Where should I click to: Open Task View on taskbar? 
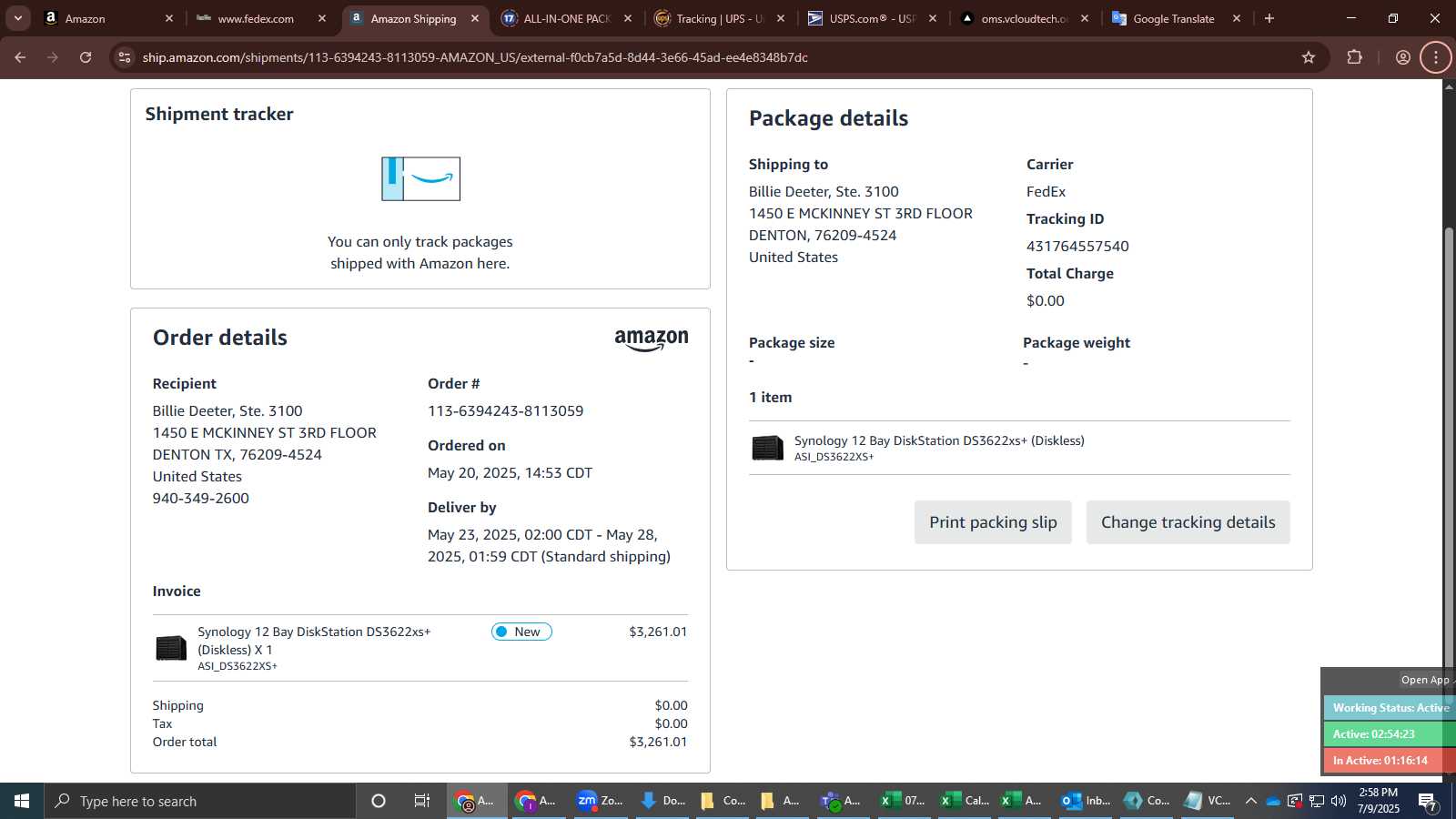421,801
